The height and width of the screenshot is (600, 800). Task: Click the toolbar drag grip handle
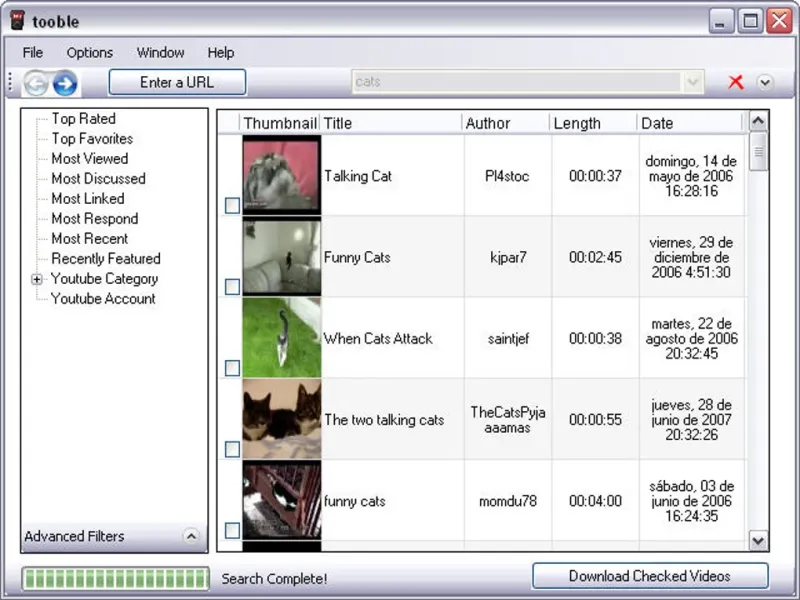[x=10, y=82]
